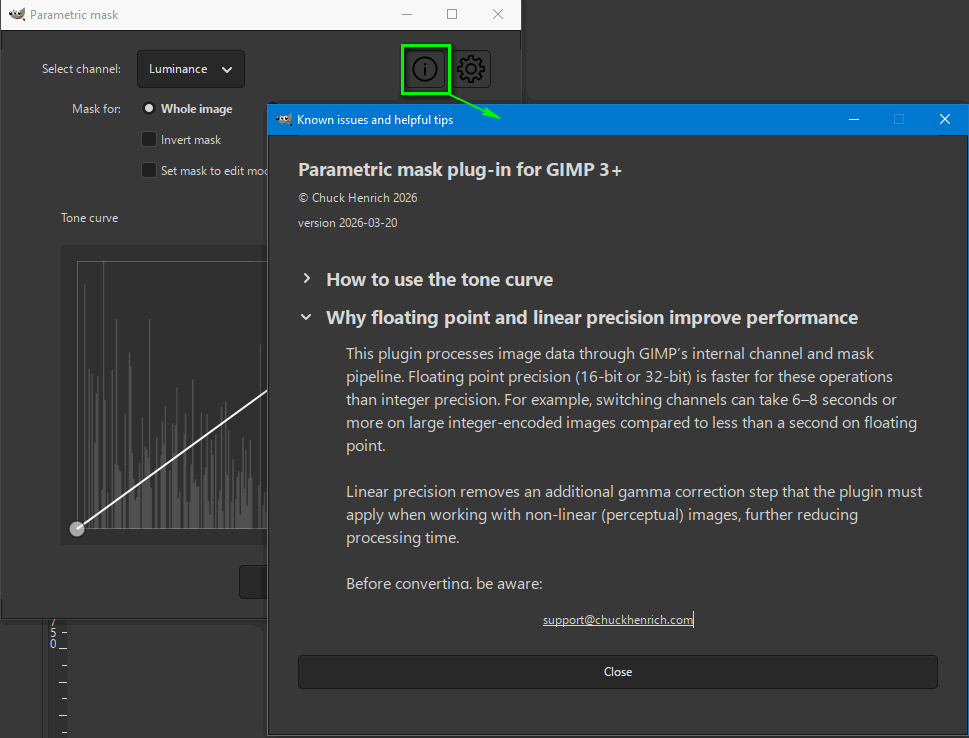Click the Known issues and helpful tips title bar
Image resolution: width=969 pixels, height=738 pixels.
(x=600, y=120)
